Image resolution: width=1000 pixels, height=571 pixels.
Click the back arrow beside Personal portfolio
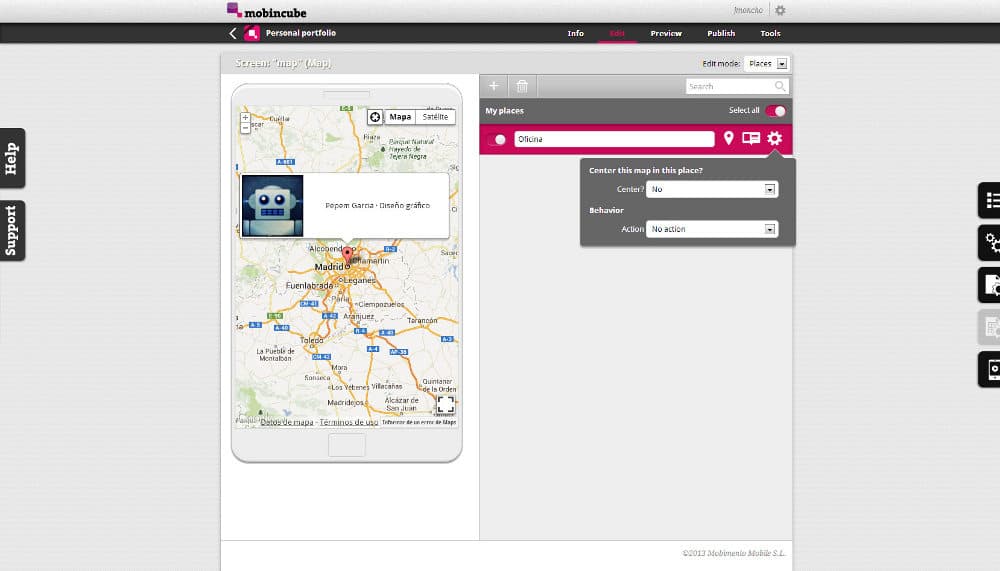coord(233,33)
